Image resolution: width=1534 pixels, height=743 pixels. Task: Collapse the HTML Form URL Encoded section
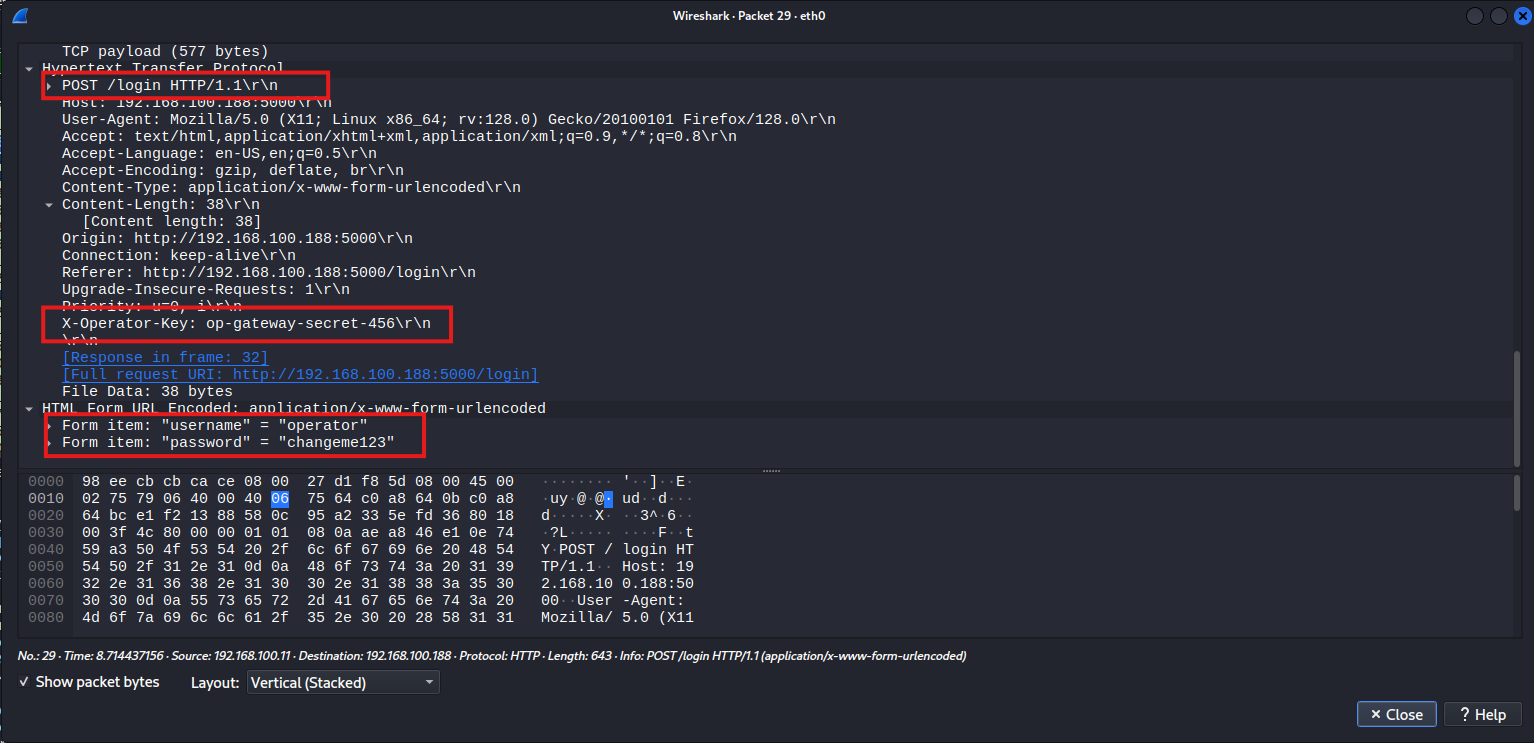pos(29,407)
